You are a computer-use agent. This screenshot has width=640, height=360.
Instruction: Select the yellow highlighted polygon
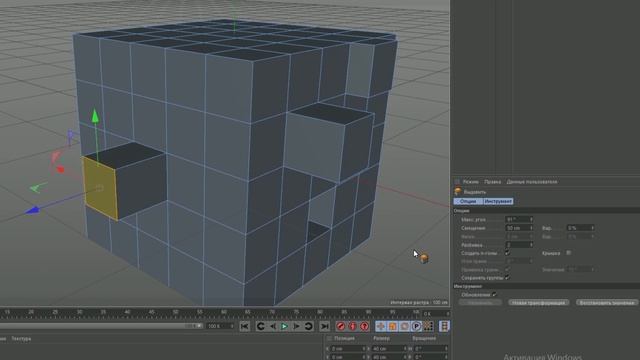pyautogui.click(x=100, y=188)
